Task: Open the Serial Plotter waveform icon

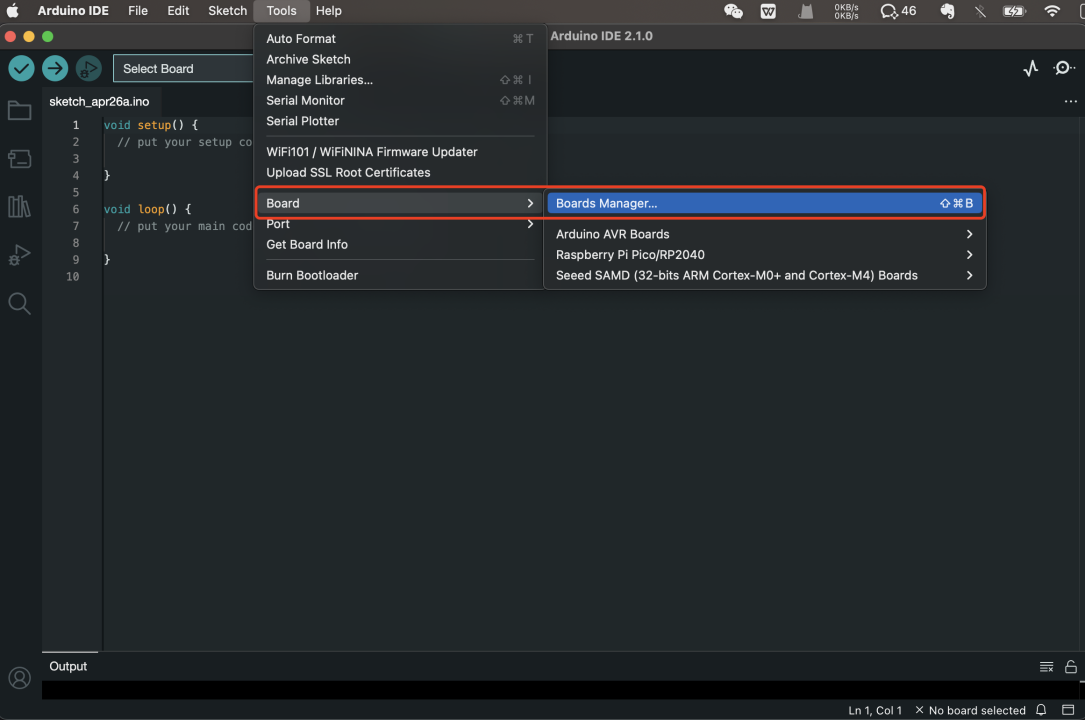Action: pyautogui.click(x=1031, y=68)
